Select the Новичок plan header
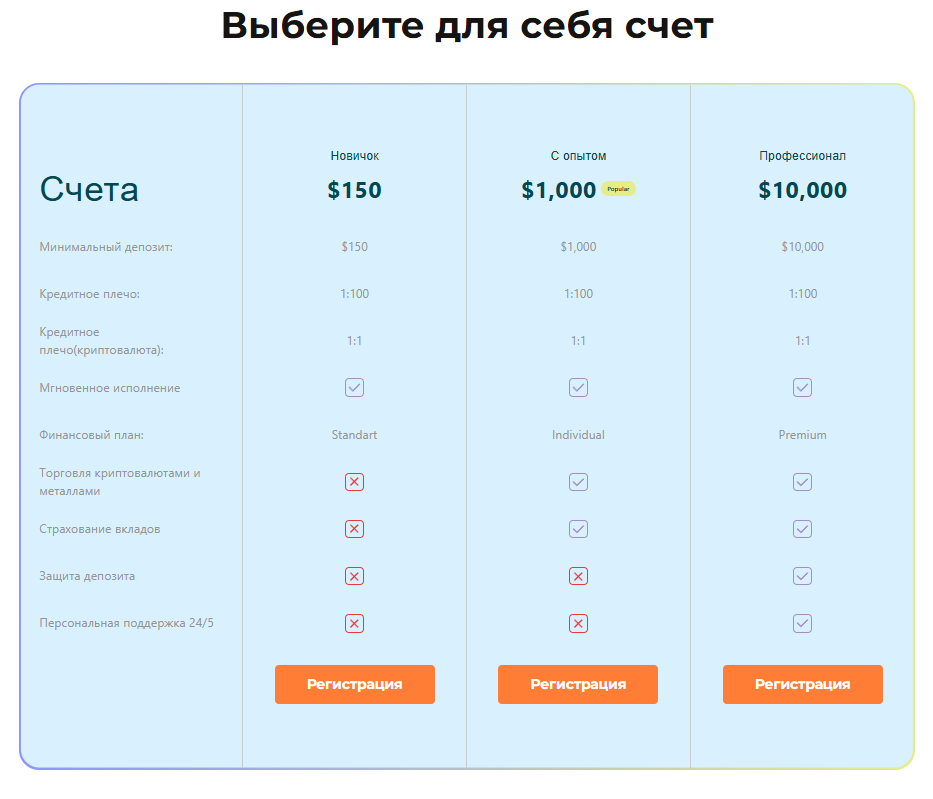 [354, 155]
